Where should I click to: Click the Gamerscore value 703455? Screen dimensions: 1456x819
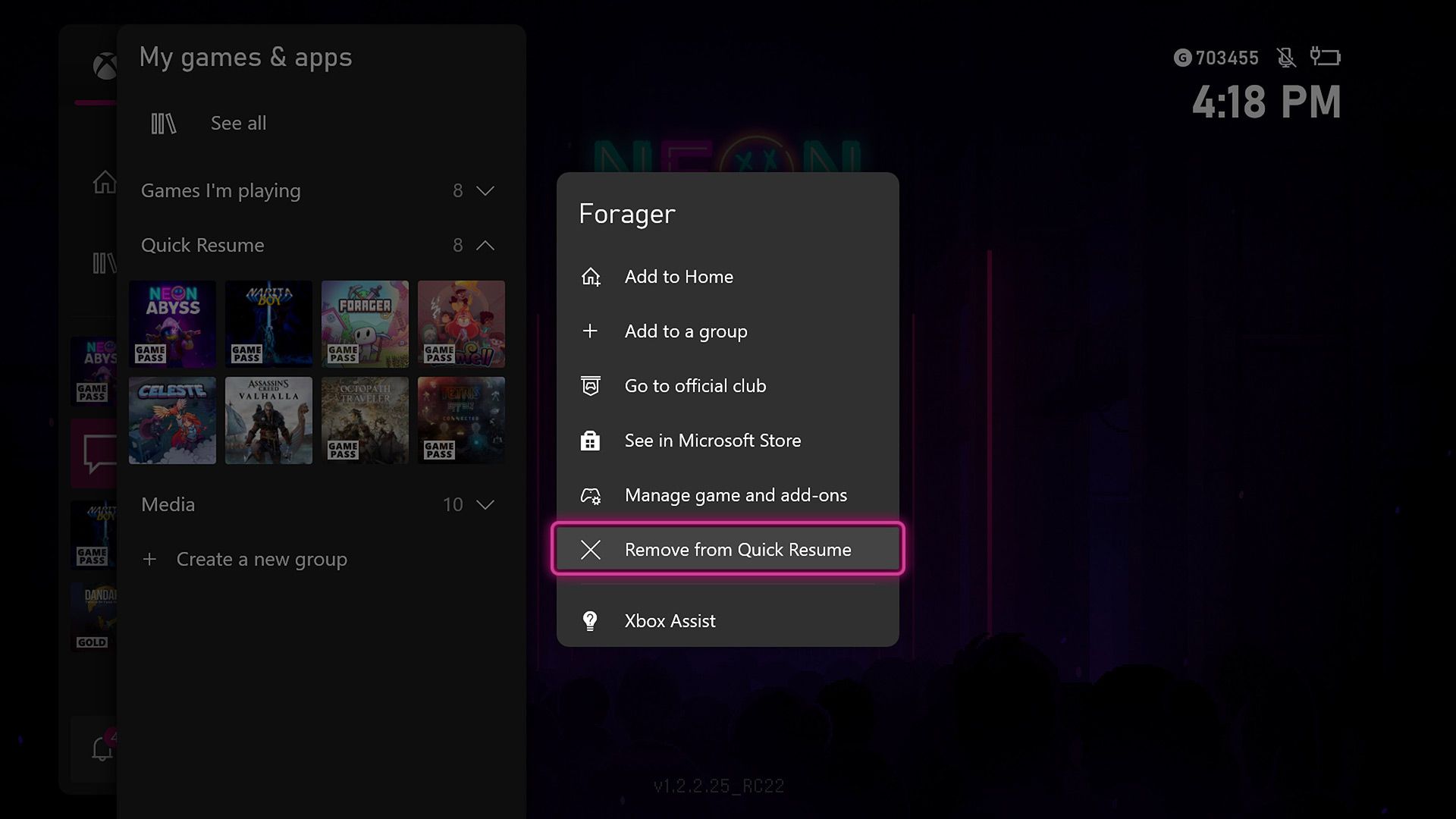[1227, 58]
